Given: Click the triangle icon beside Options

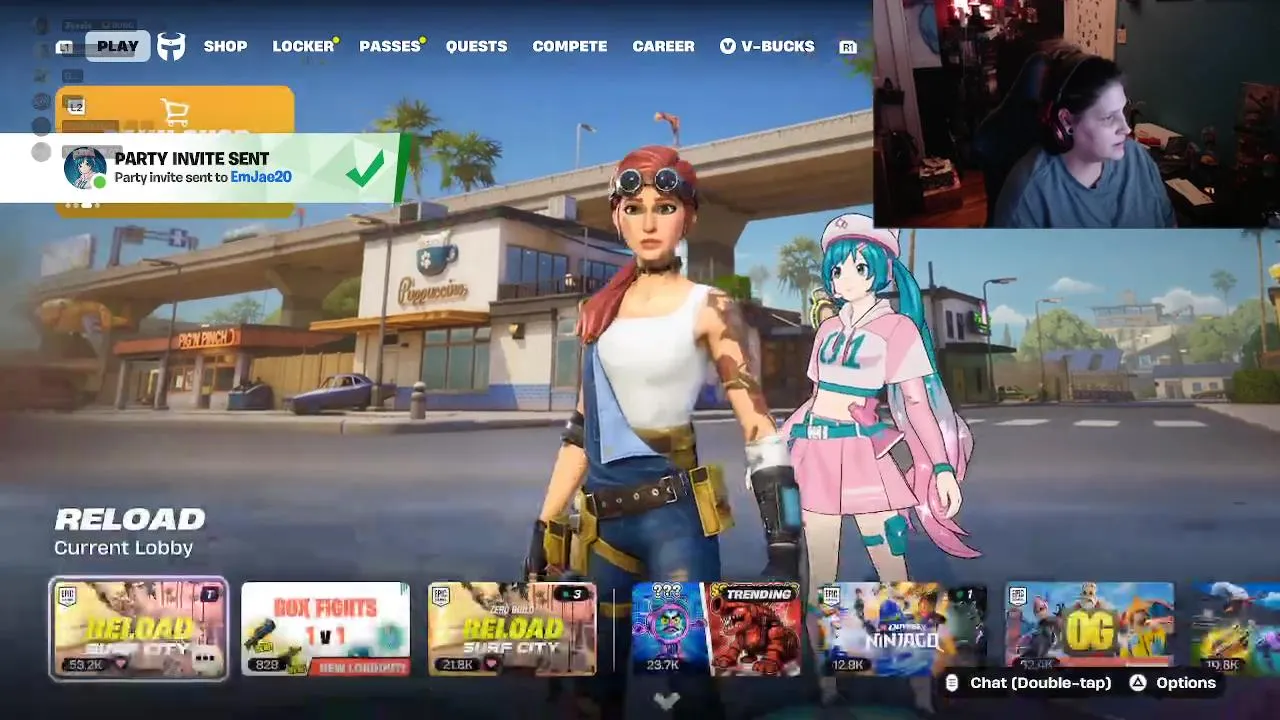Looking at the screenshot, I should (1137, 683).
